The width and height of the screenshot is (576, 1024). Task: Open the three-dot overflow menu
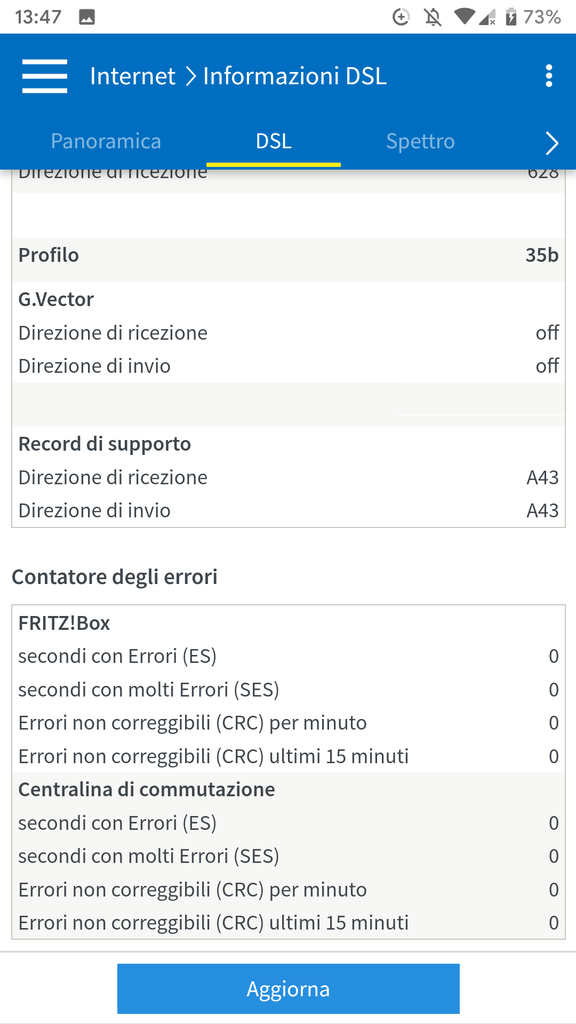point(549,76)
